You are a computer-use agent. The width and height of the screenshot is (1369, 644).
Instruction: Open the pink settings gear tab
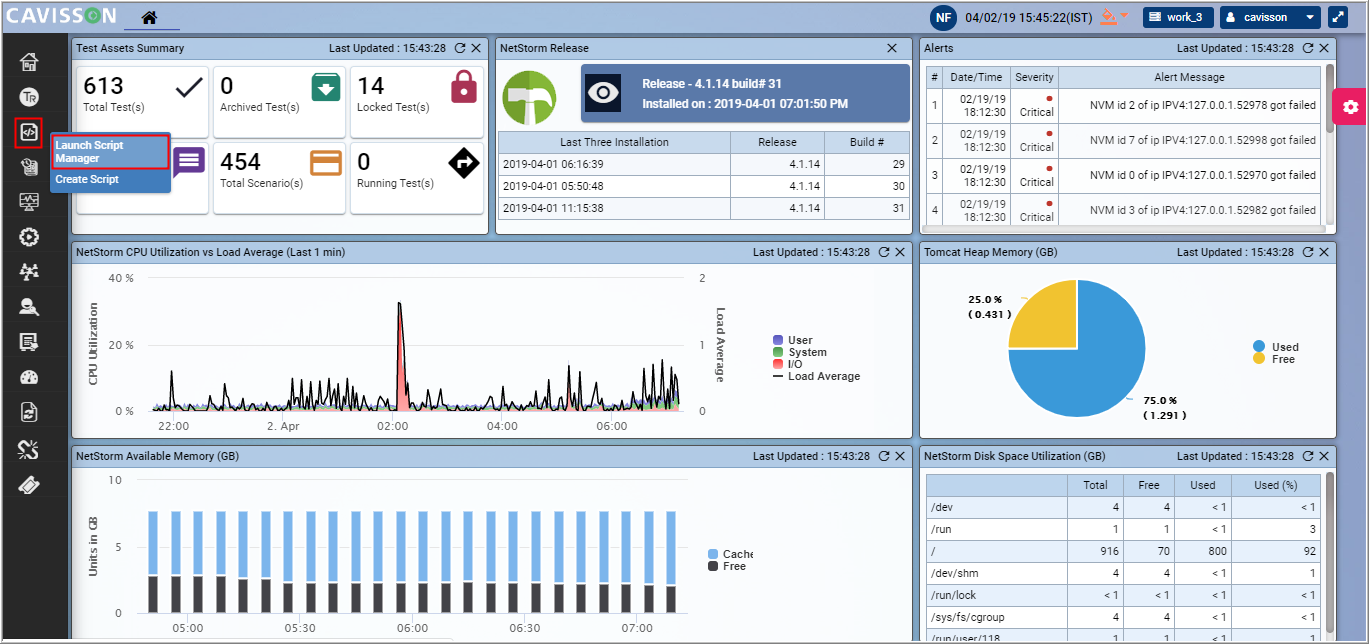tap(1351, 106)
